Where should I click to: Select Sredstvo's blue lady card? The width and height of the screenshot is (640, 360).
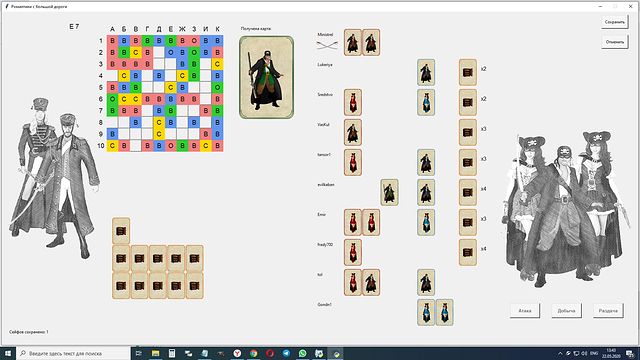tap(426, 102)
